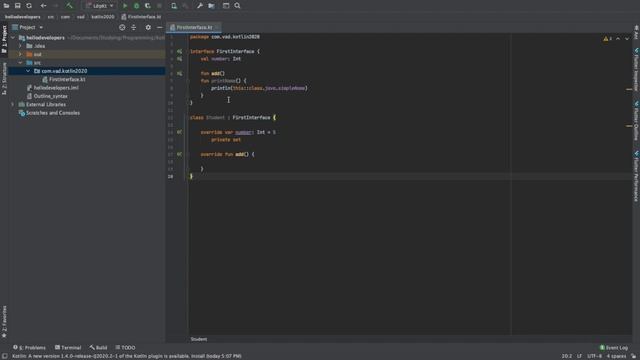
Task: Open Project Structure icon
Action: [x=211, y=6]
